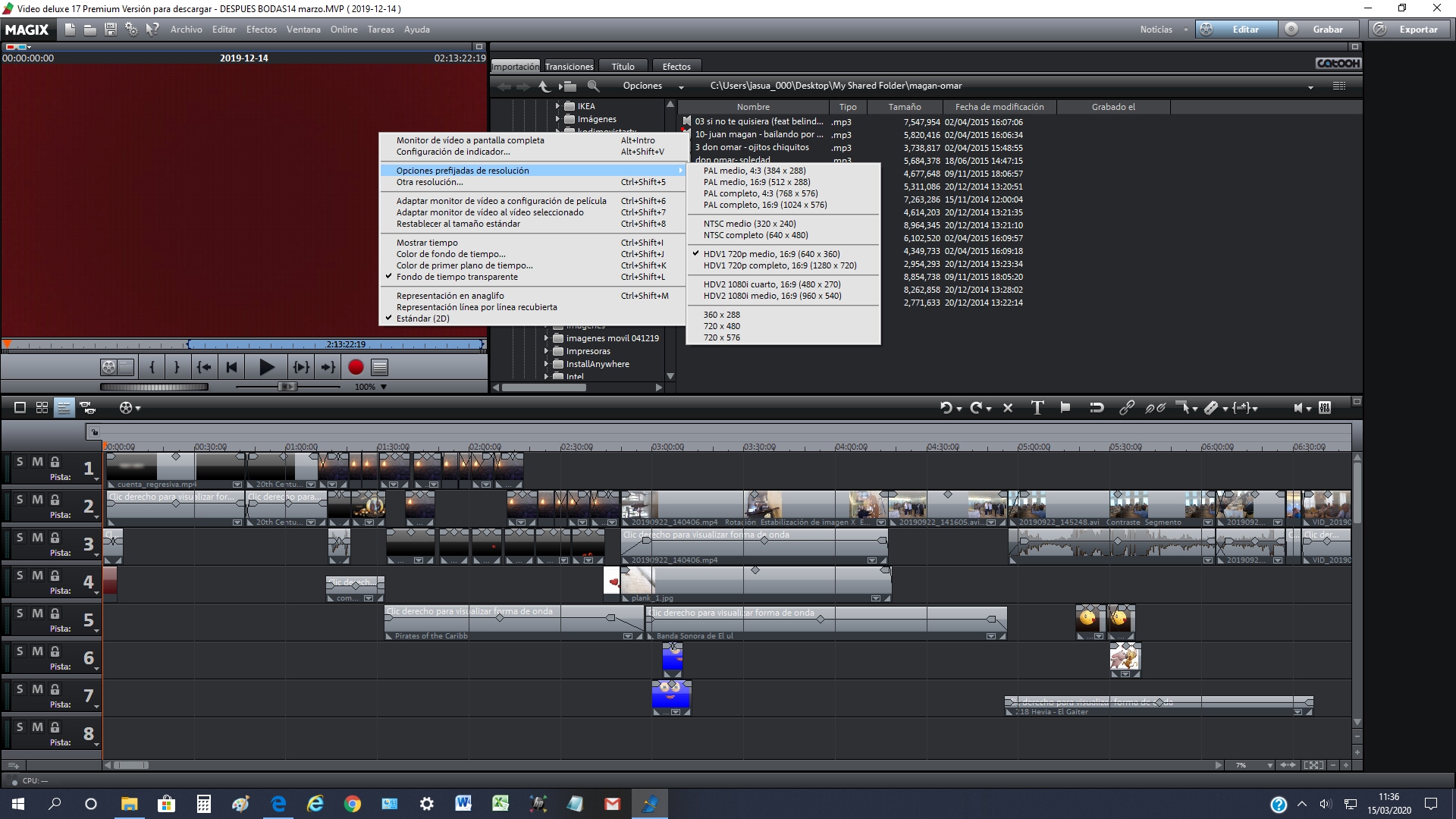This screenshot has height=819, width=1456.
Task: Switch to the Transiciones tab
Action: [569, 66]
